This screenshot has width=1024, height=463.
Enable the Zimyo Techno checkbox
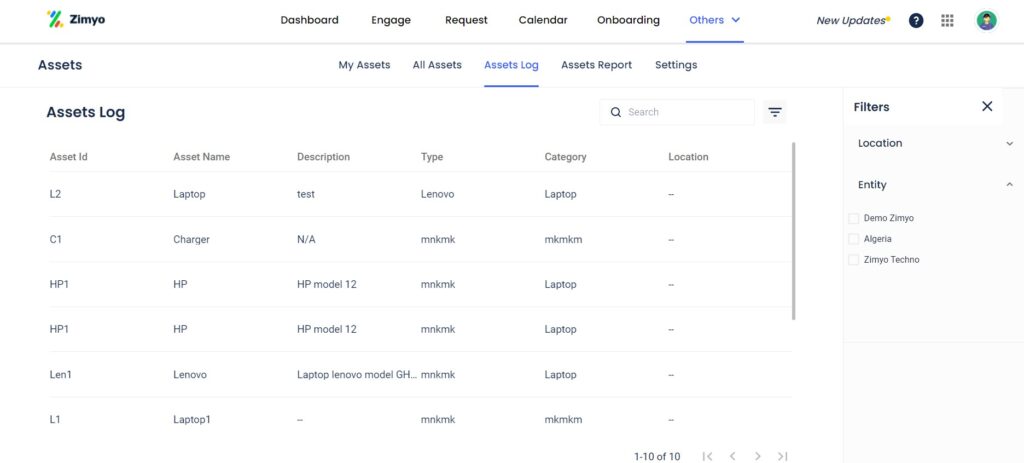pos(853,260)
